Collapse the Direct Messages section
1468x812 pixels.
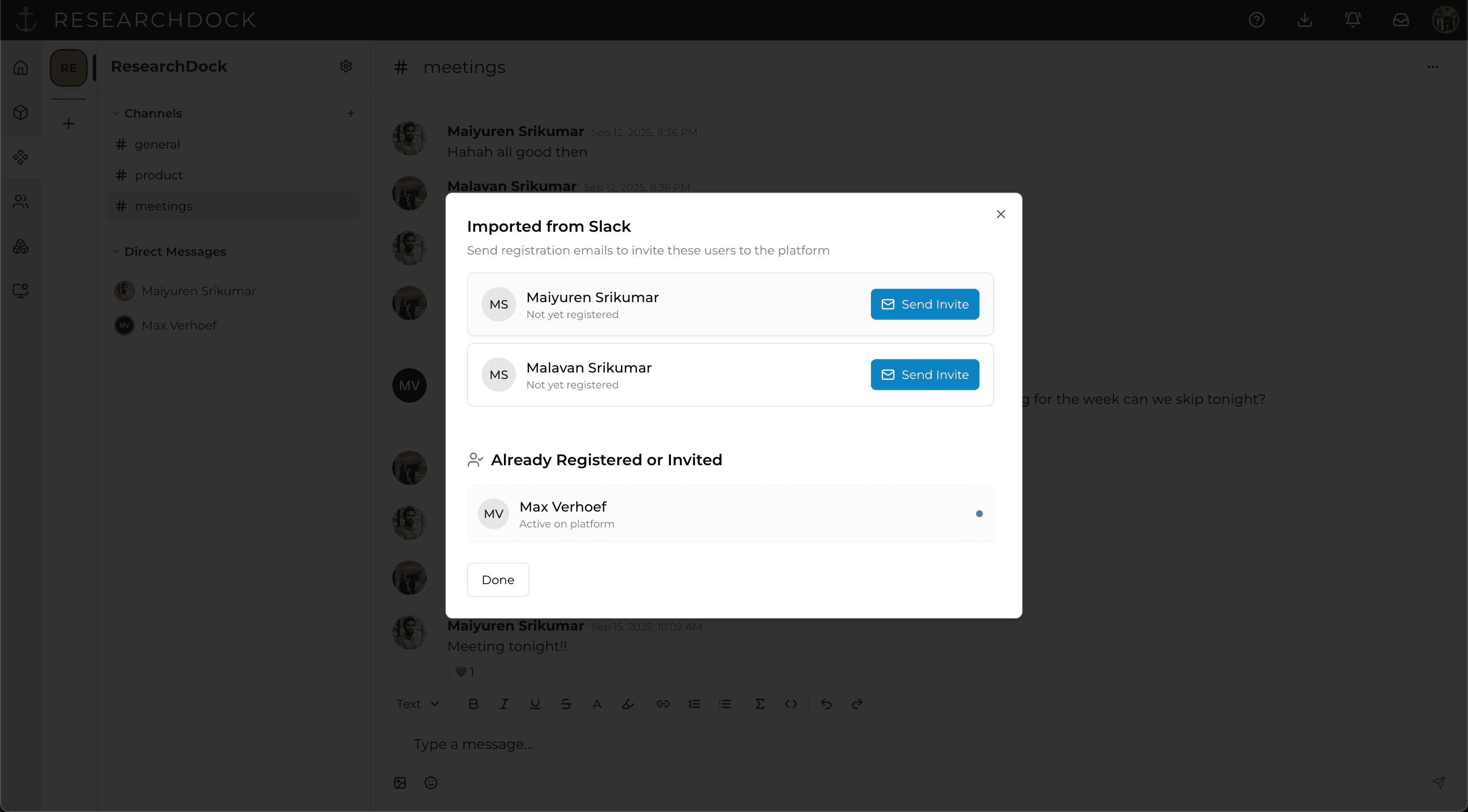pos(116,251)
